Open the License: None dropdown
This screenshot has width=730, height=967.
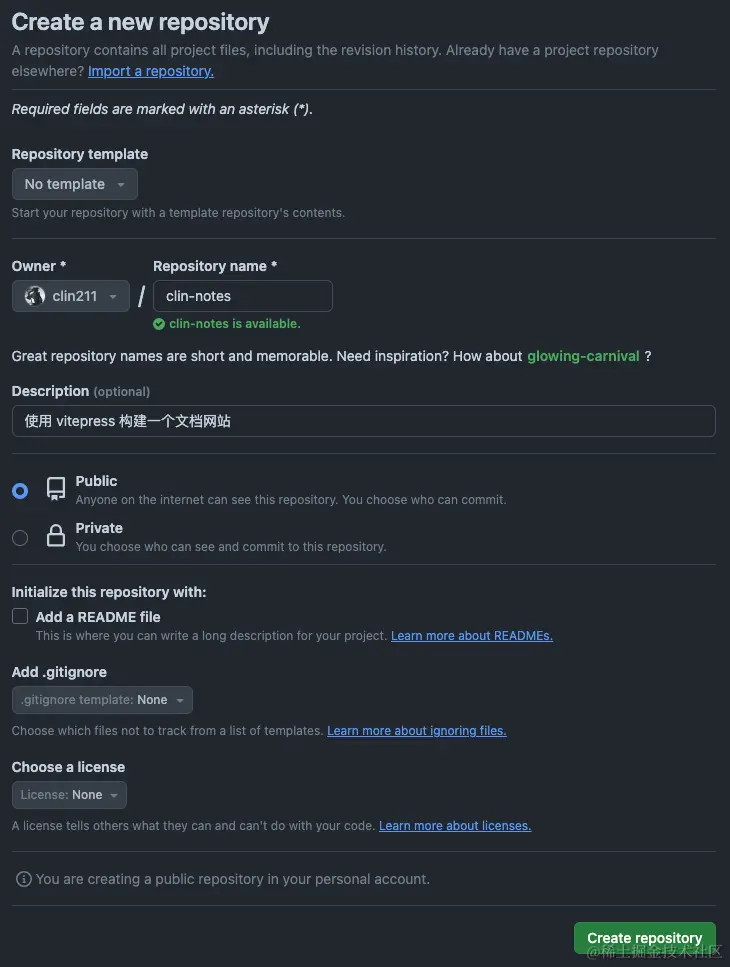(68, 794)
